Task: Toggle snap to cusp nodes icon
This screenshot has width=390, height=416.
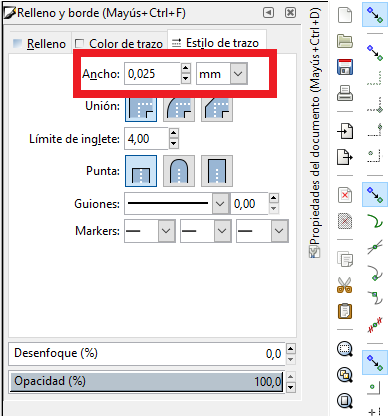Action: pos(375,272)
